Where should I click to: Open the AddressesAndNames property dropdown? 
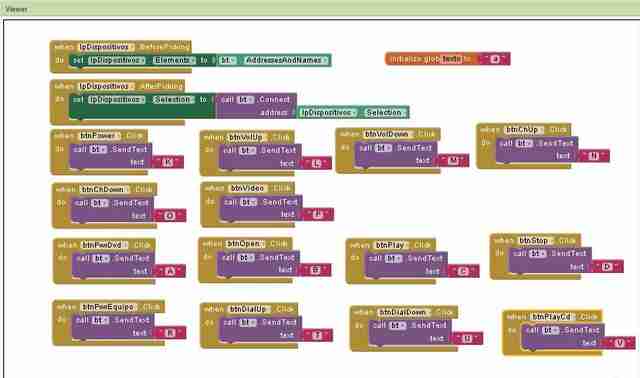[286, 60]
